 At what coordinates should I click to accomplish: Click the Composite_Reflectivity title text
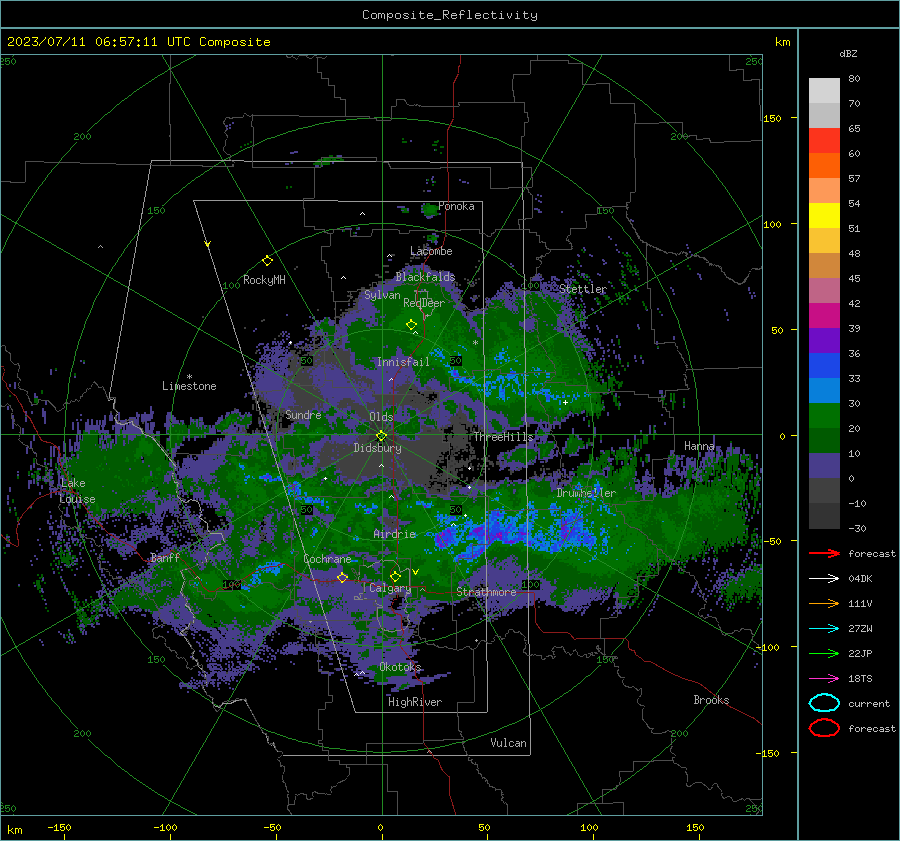[450, 15]
